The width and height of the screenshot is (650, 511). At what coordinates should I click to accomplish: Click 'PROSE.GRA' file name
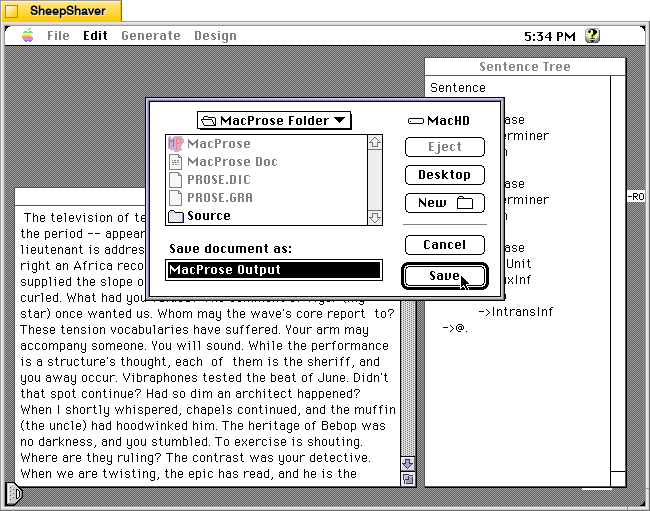coord(220,198)
